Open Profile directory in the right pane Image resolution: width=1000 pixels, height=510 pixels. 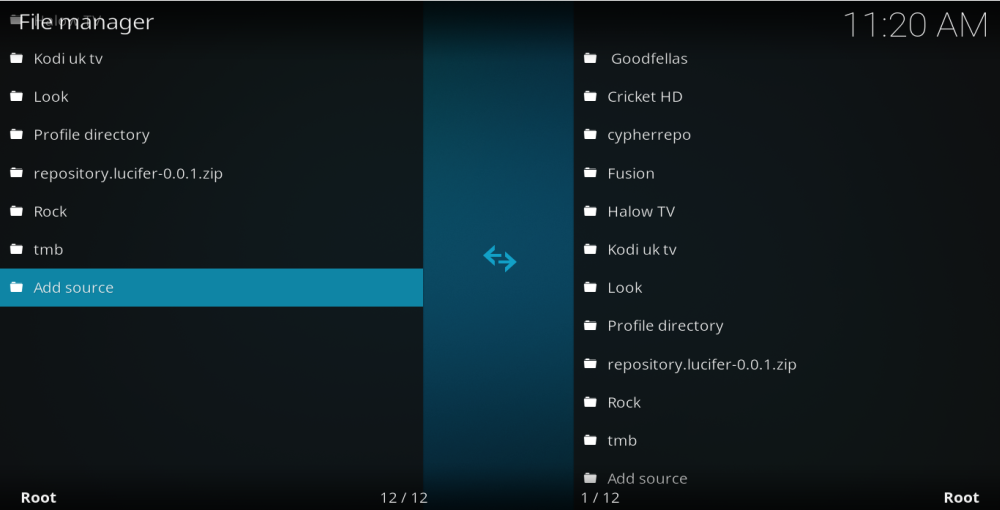[665, 326]
